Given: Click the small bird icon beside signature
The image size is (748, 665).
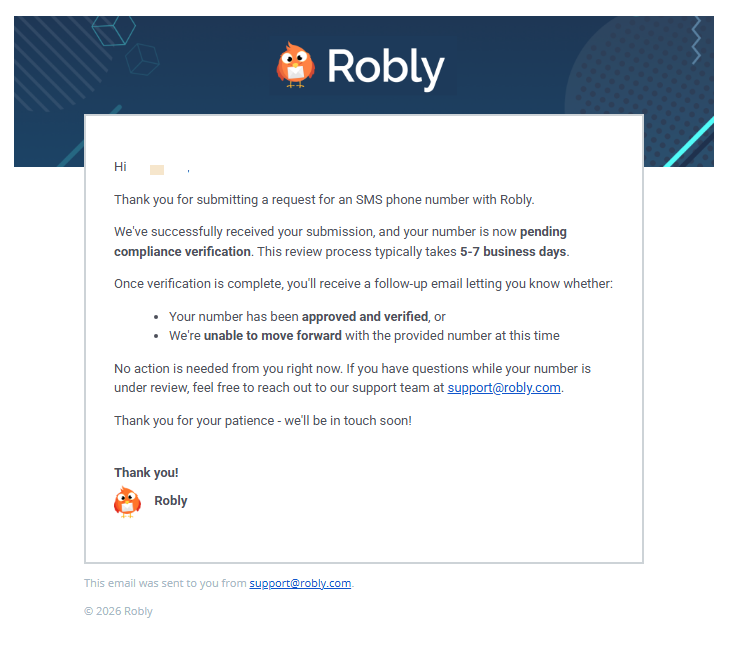Looking at the screenshot, I should pyautogui.click(x=127, y=501).
